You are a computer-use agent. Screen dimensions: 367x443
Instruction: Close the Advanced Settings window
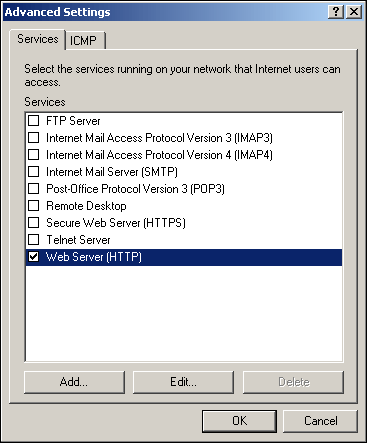[x=354, y=12]
